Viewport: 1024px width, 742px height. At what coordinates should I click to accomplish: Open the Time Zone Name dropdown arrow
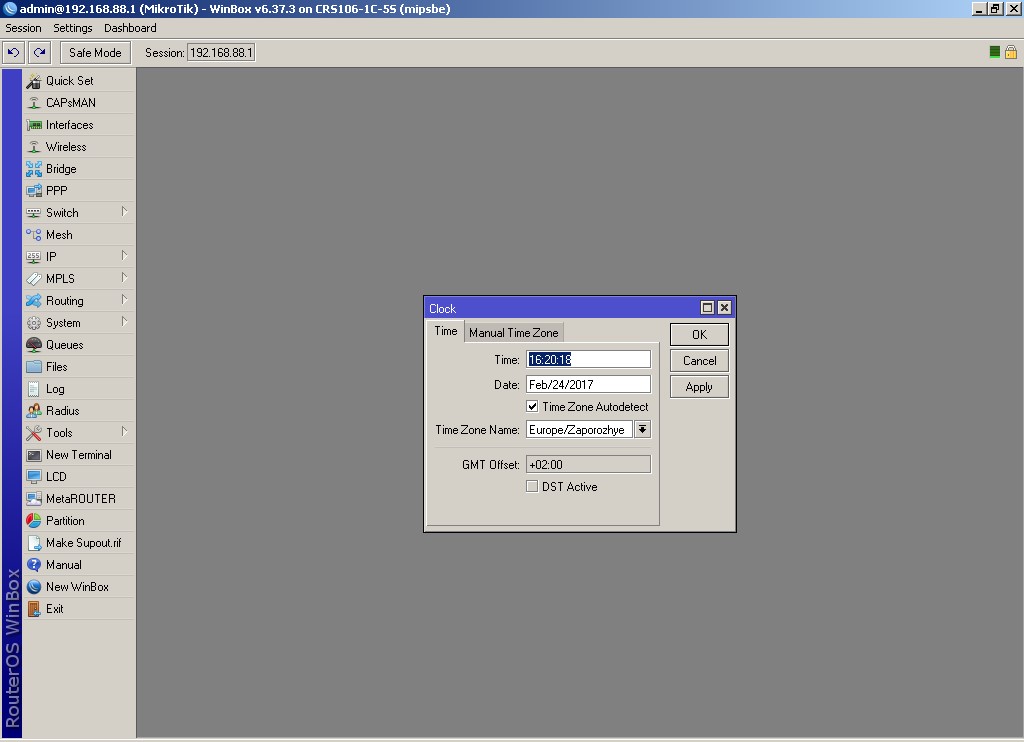643,429
